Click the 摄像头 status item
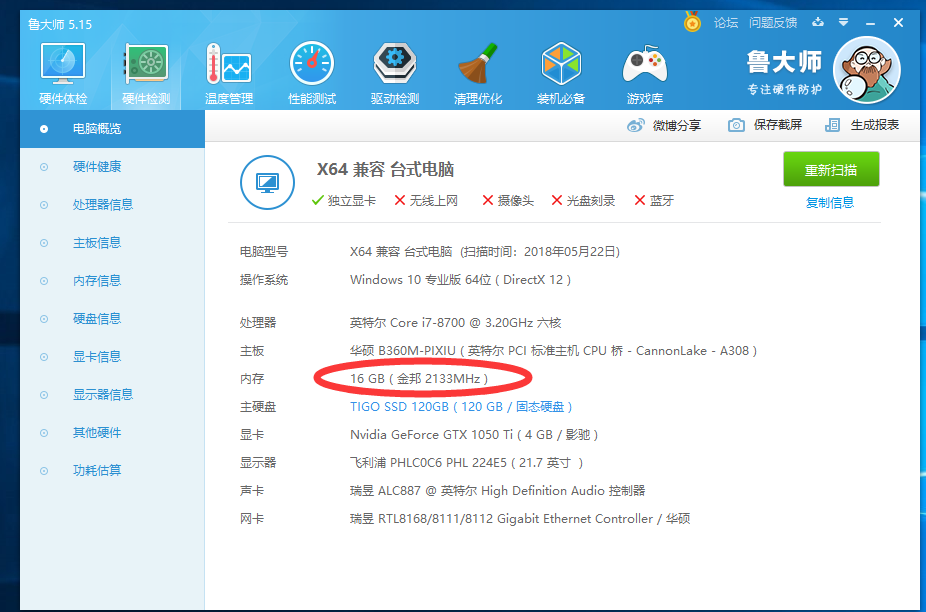926x612 pixels. (x=508, y=201)
